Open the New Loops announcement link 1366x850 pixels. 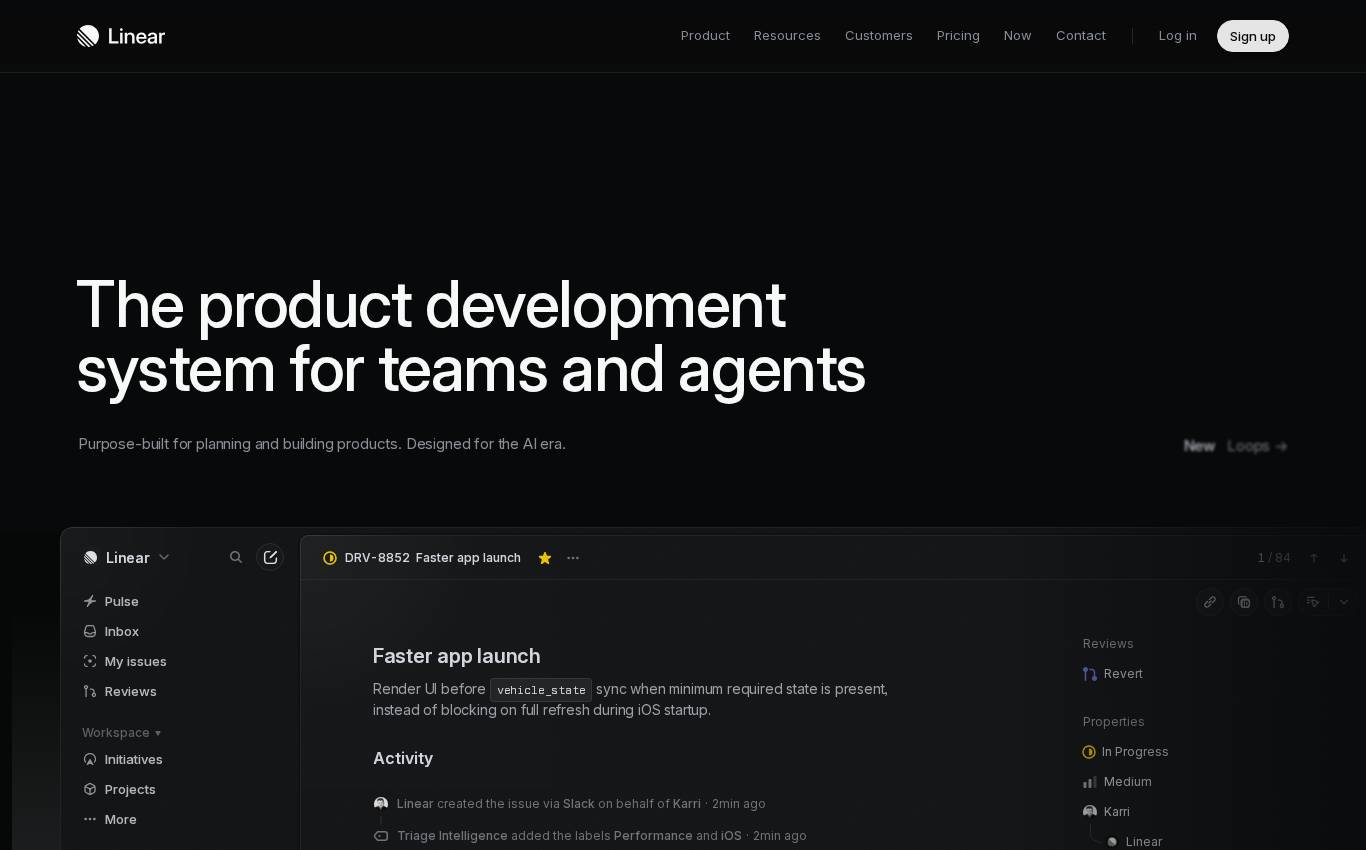point(1236,446)
